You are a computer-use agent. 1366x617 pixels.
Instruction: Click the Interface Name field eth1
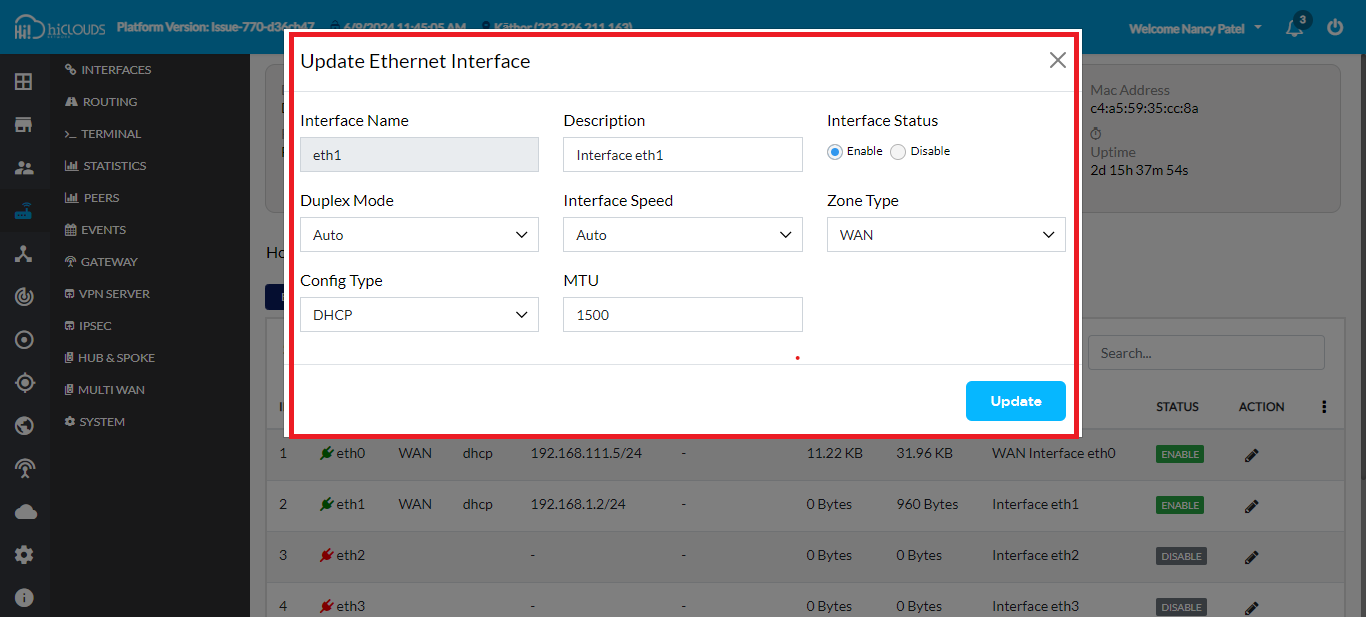pos(419,154)
